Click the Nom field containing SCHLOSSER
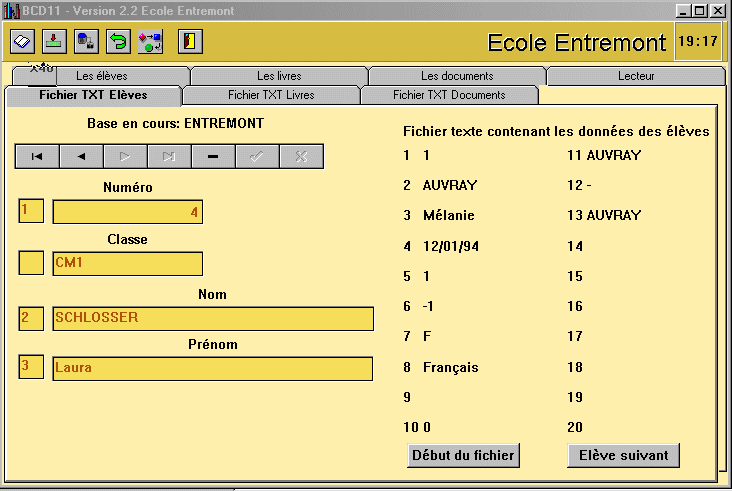Image resolution: width=732 pixels, height=491 pixels. [x=213, y=318]
